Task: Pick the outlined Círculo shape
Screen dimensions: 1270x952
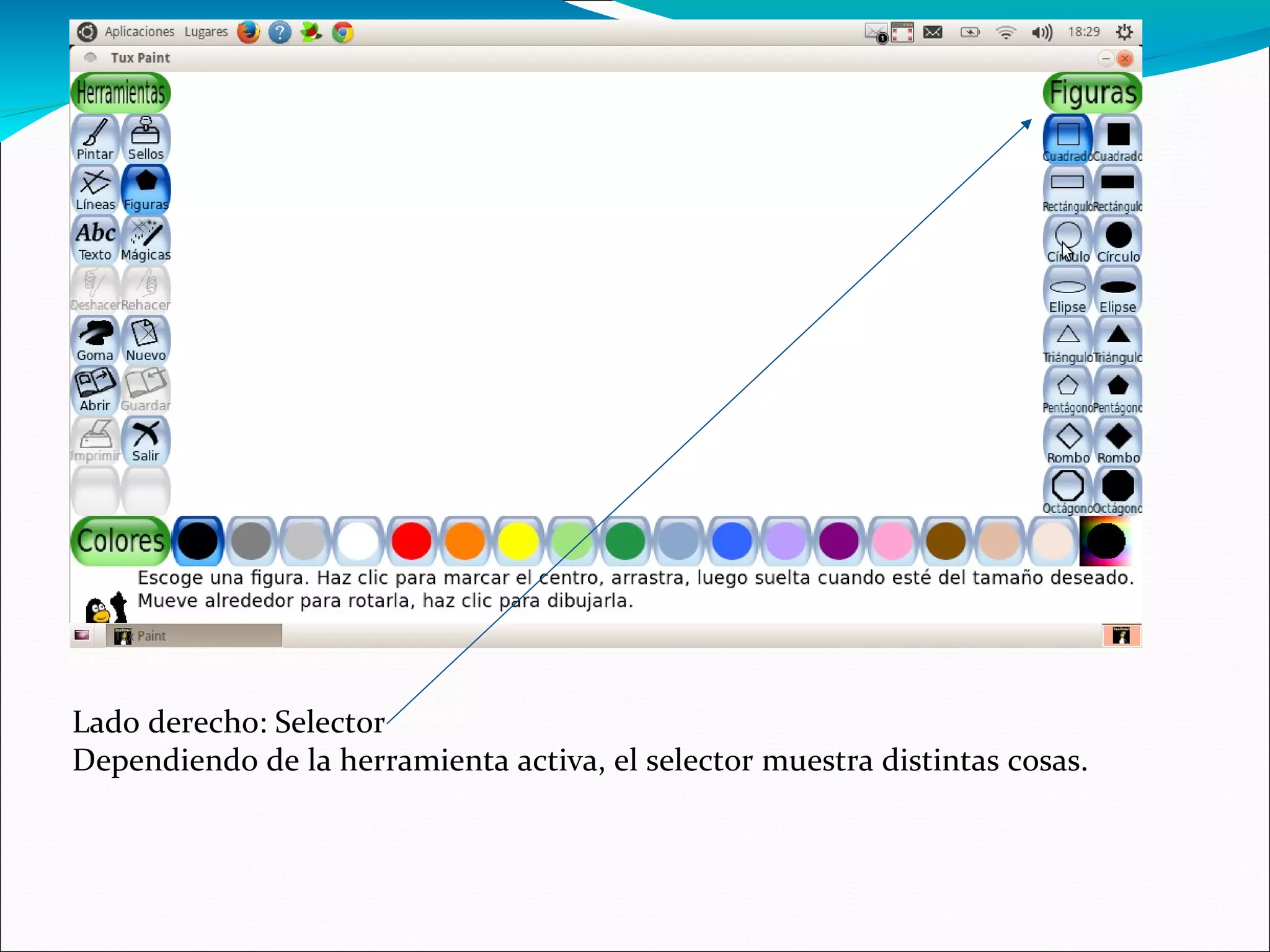Action: coord(1067,240)
